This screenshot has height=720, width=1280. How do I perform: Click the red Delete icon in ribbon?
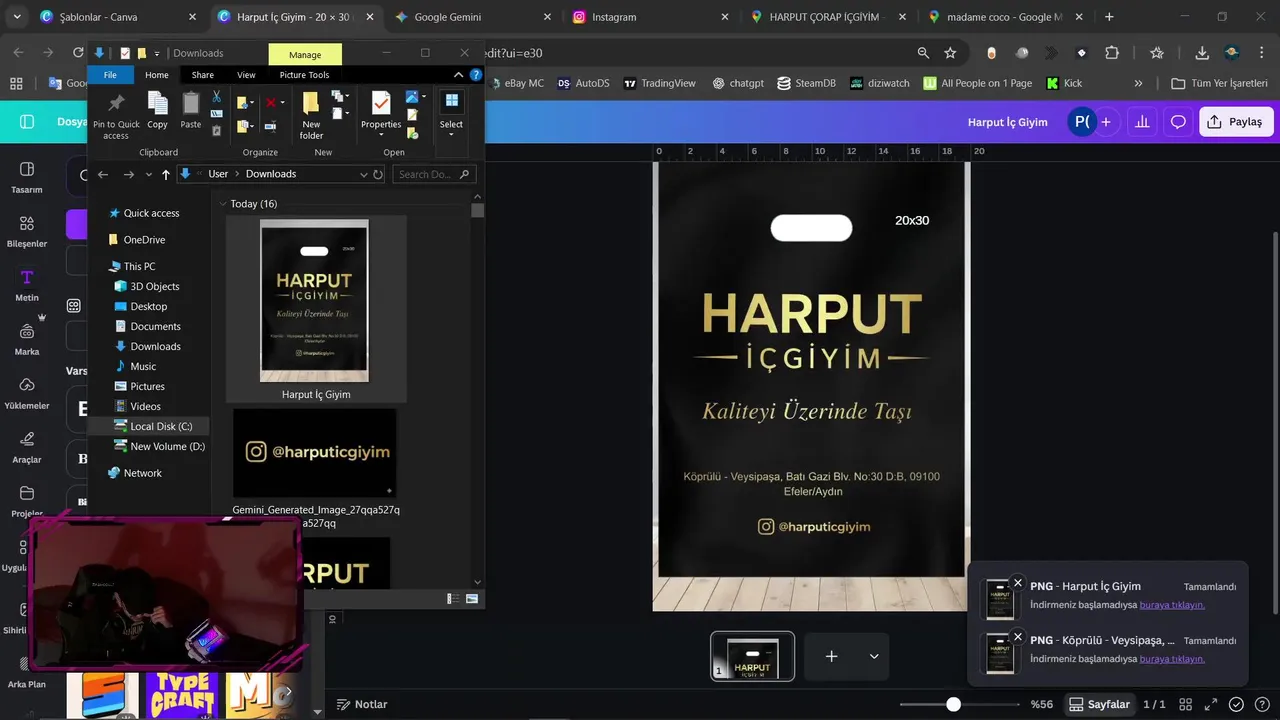pos(271,102)
